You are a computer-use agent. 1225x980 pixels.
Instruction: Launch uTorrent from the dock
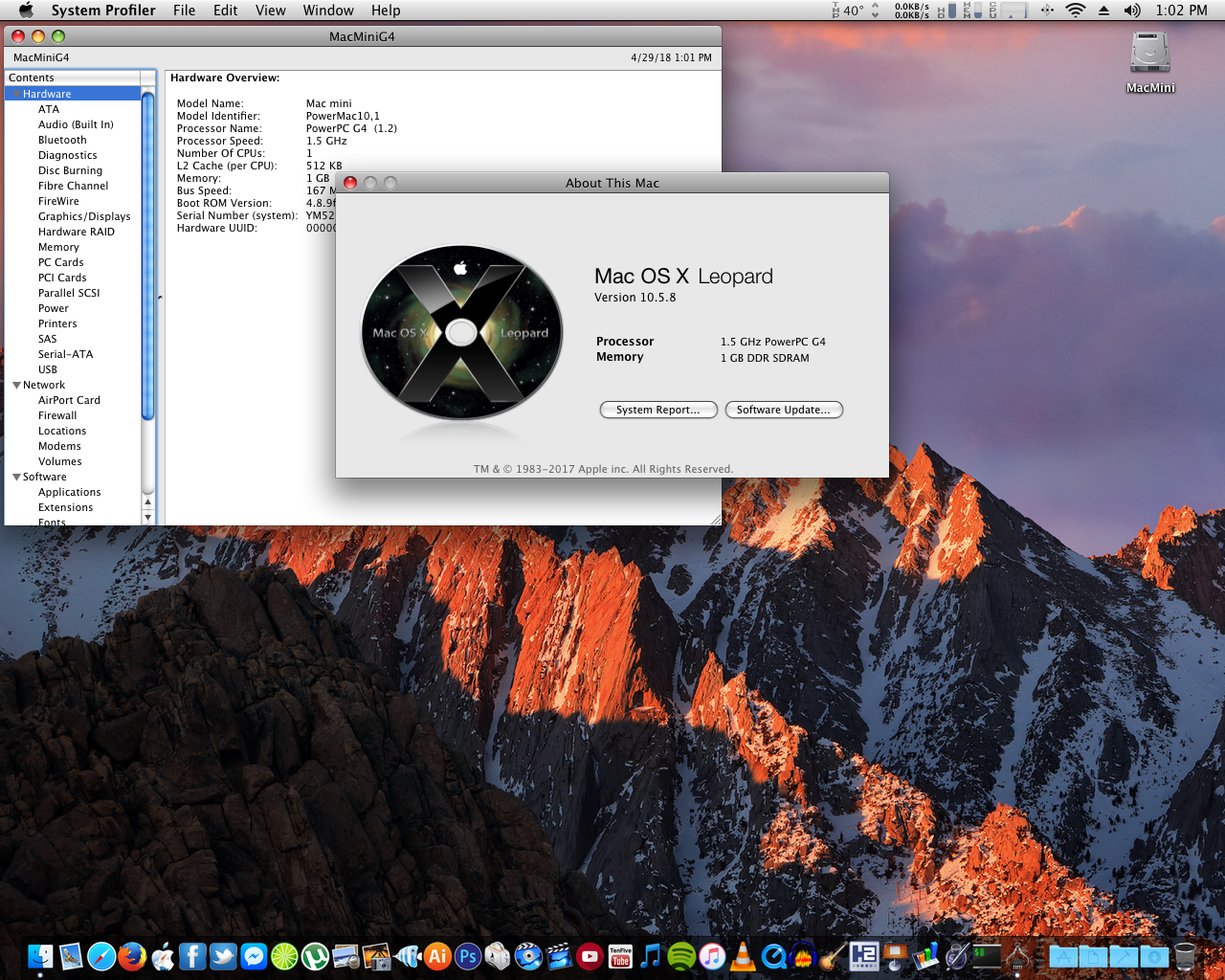click(x=315, y=956)
